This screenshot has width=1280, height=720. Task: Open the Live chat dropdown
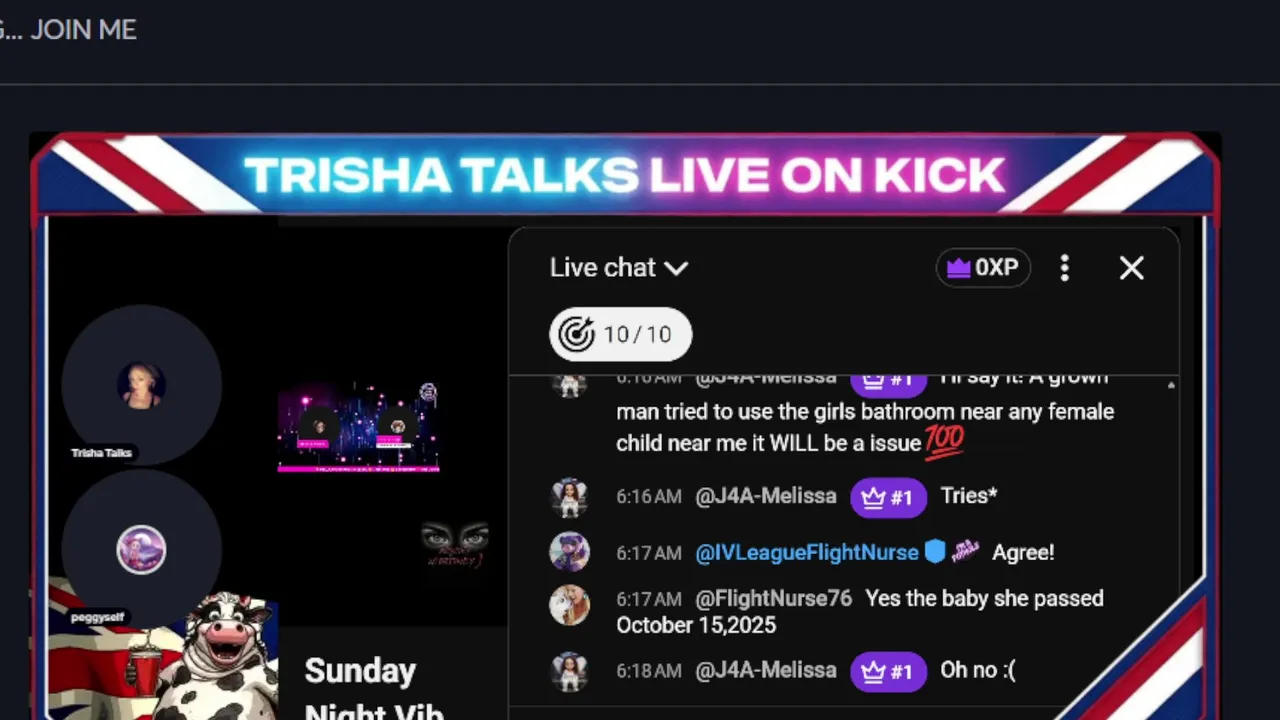619,268
